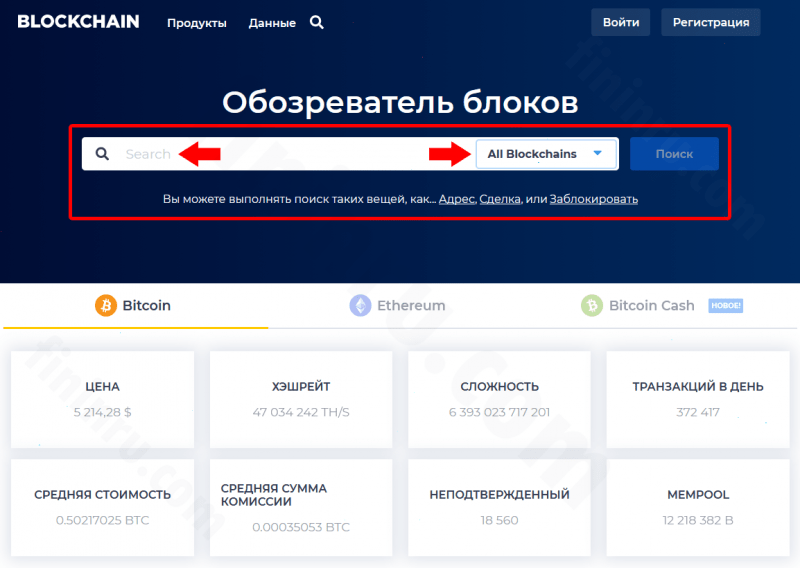
Task: Follow the Сделка link
Action: click(500, 199)
